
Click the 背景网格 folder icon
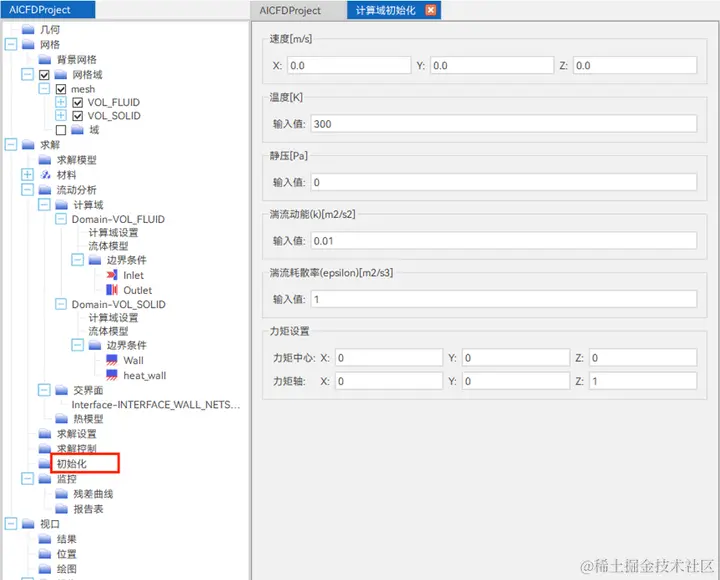(45, 59)
